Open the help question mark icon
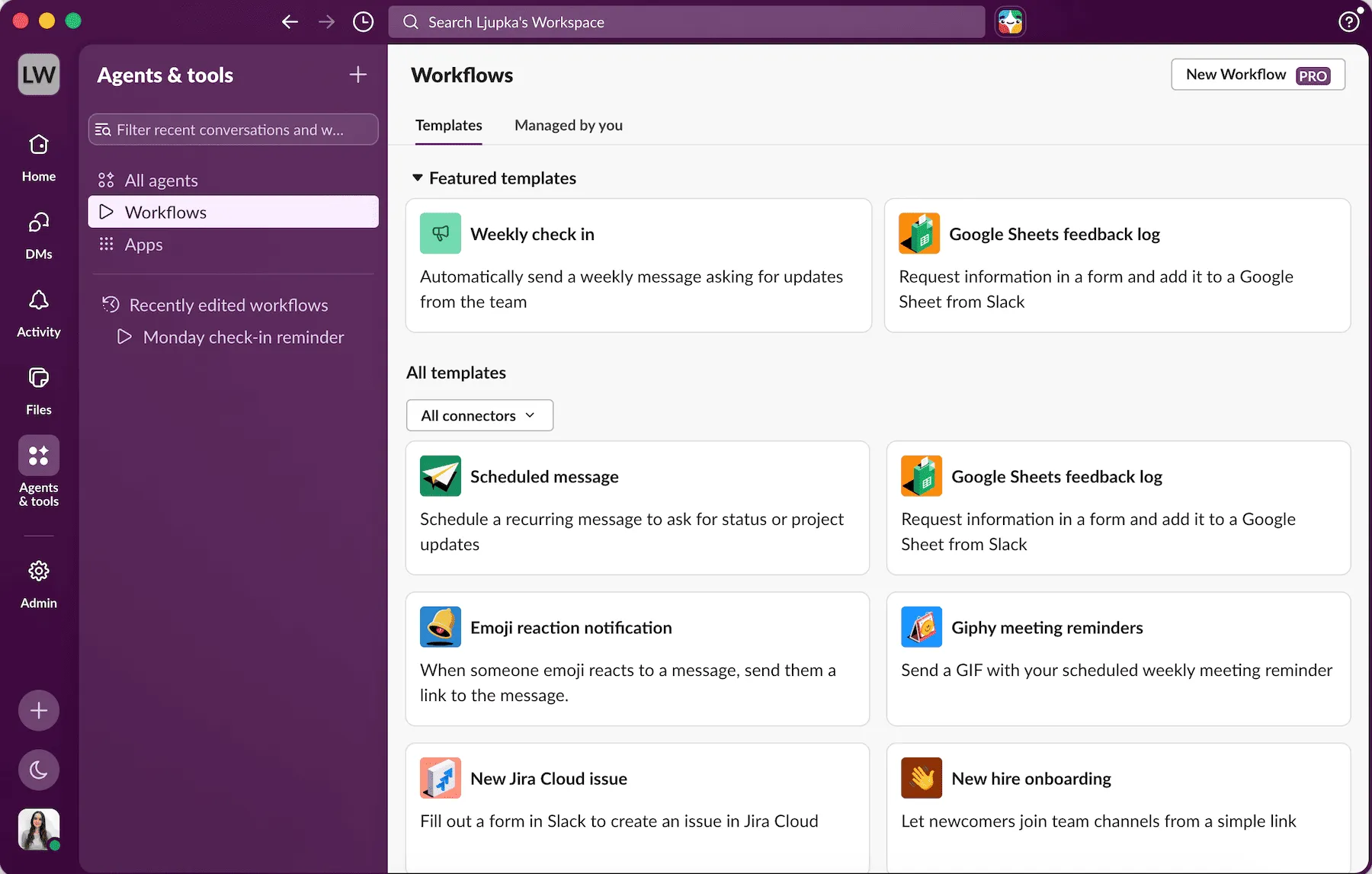This screenshot has width=1372, height=874. 1348,22
